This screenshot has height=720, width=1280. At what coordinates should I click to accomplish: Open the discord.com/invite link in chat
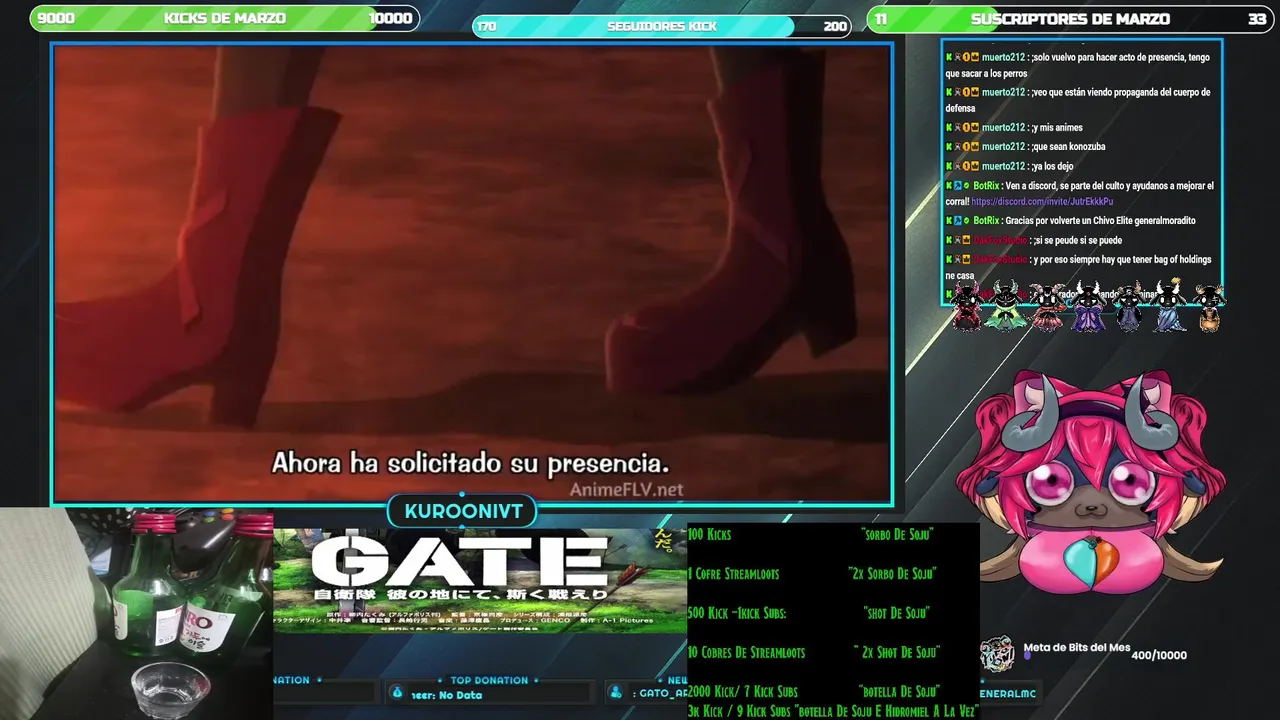tap(1042, 201)
